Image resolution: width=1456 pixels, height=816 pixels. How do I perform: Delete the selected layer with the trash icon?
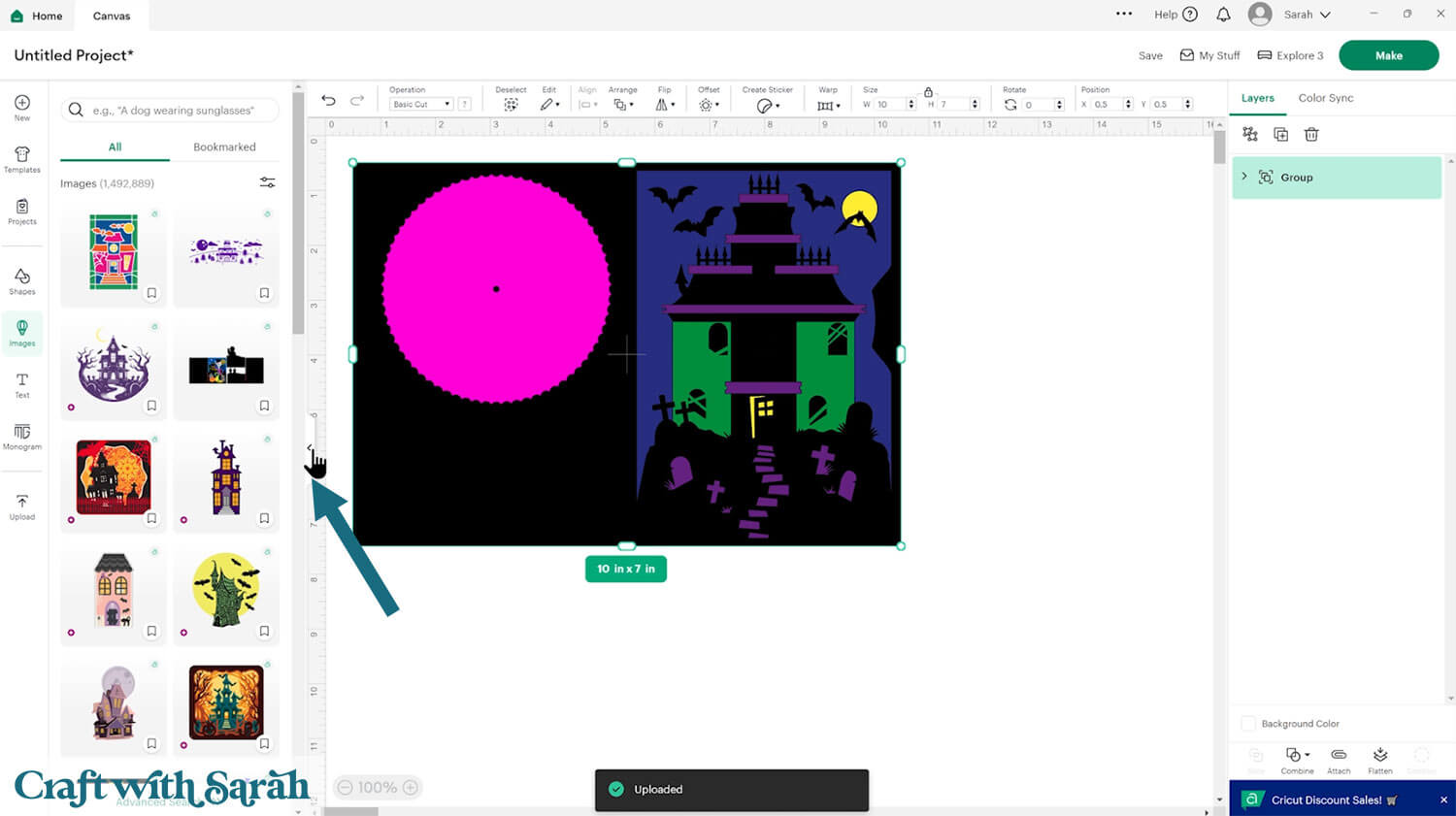pos(1311,135)
